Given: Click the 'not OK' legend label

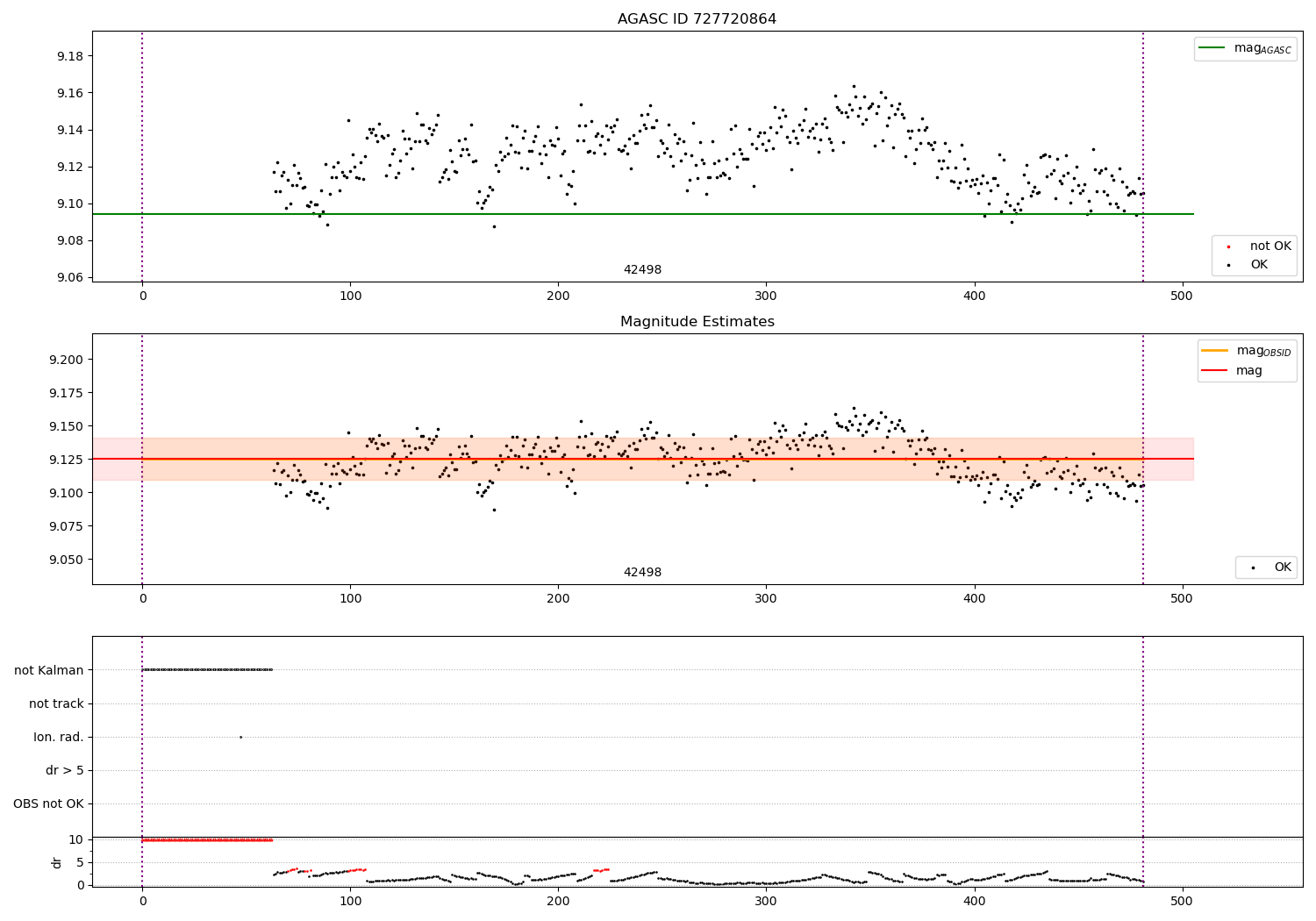Looking at the screenshot, I should 1270,246.
